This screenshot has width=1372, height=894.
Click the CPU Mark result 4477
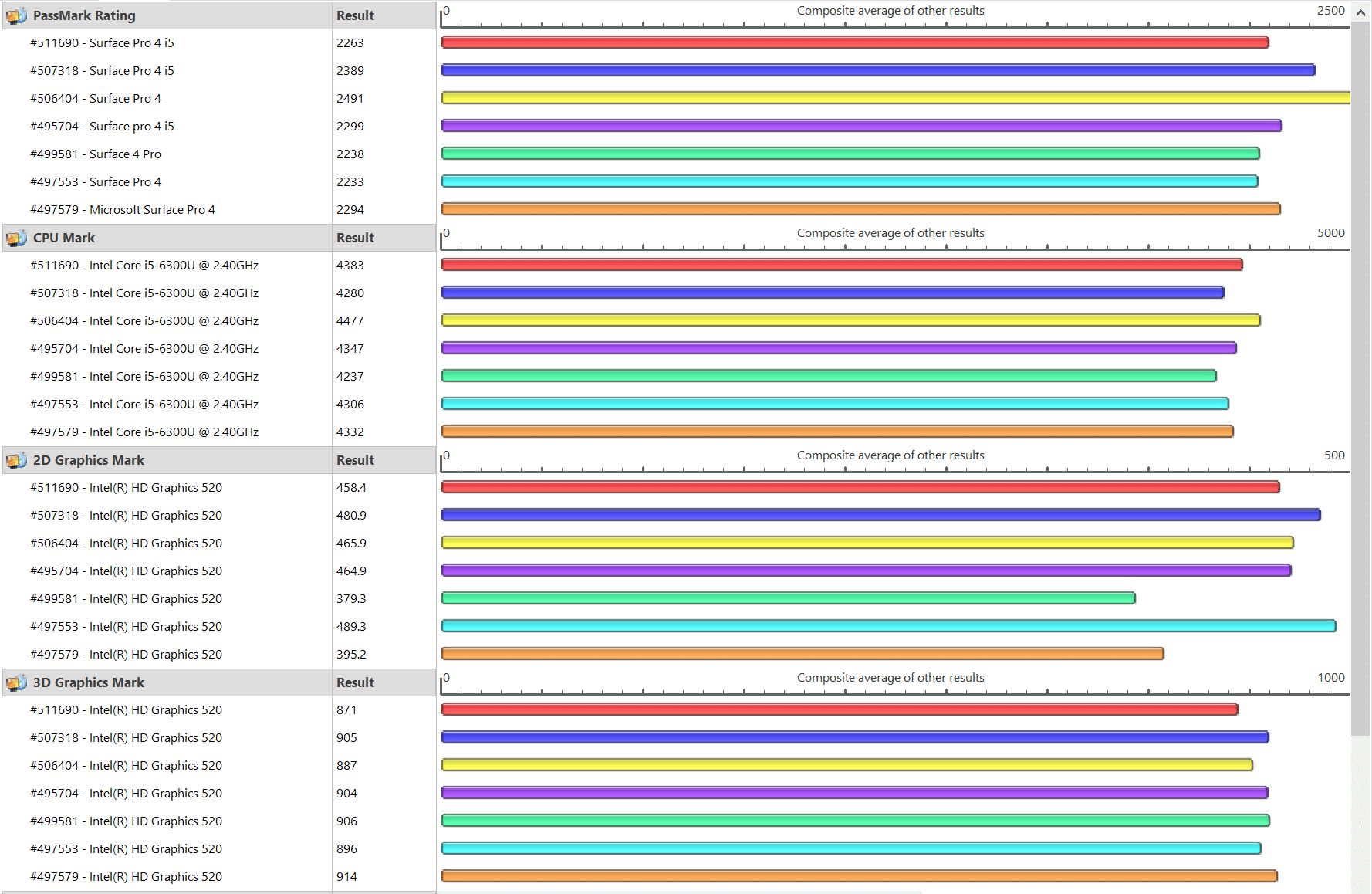tap(350, 321)
